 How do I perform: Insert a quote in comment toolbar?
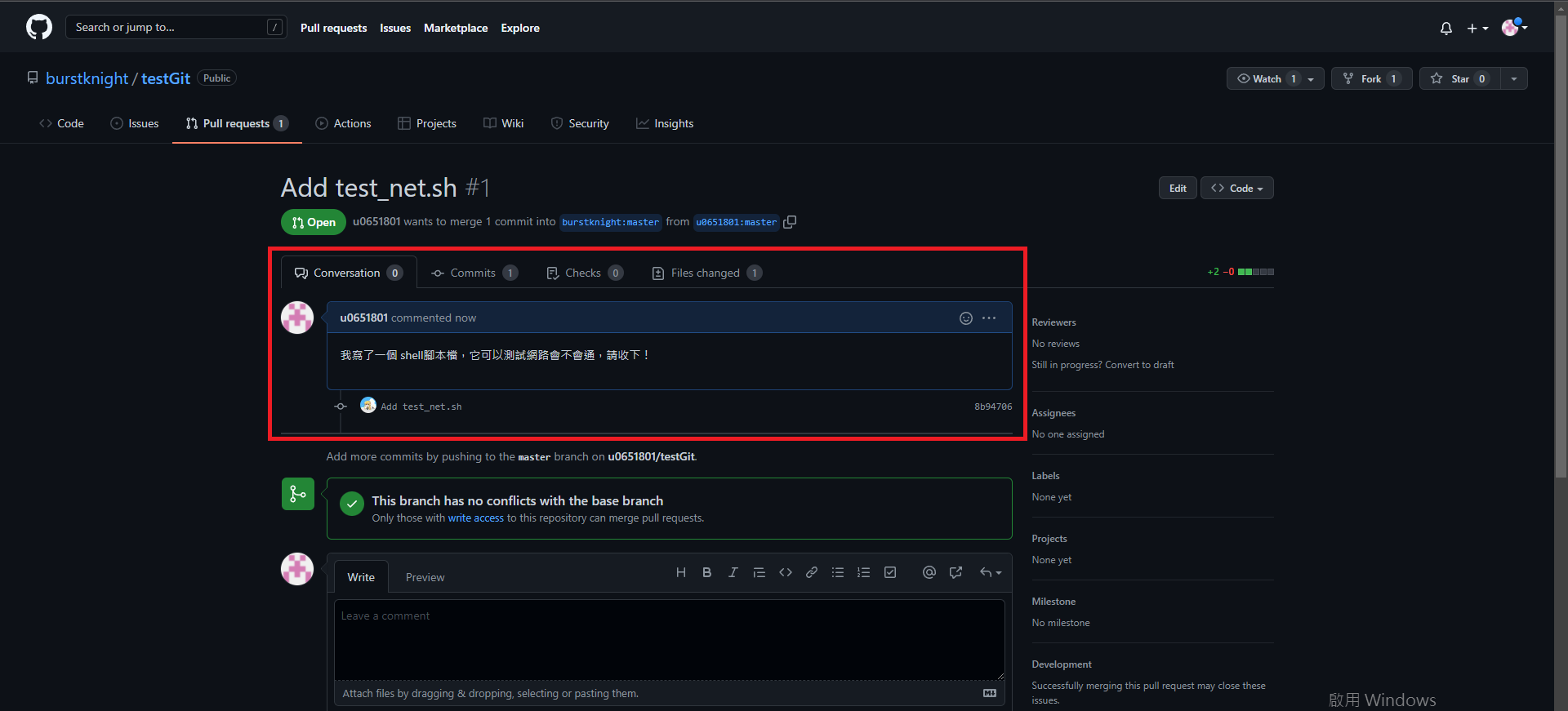[759, 572]
